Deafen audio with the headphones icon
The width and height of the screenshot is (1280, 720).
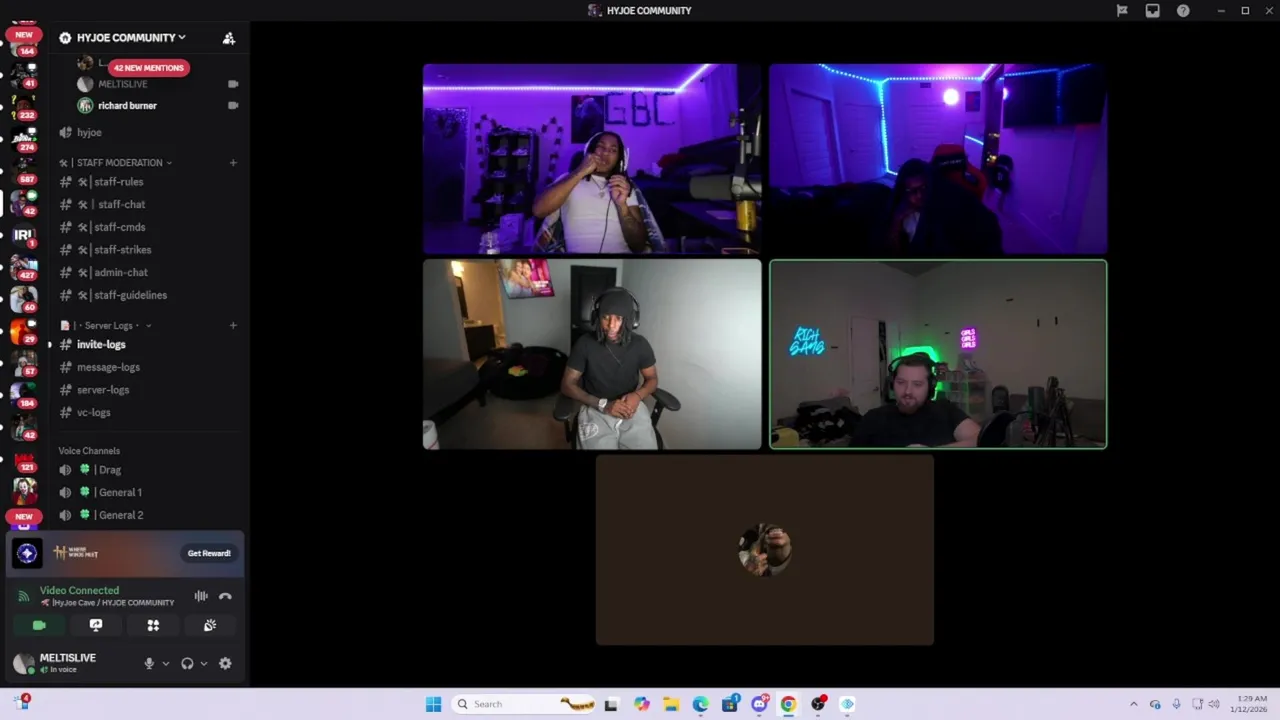tap(187, 663)
